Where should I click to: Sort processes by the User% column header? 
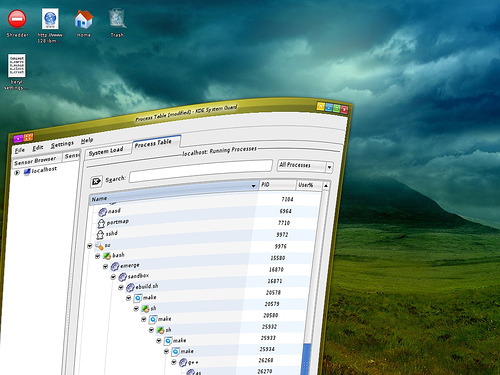[309, 185]
